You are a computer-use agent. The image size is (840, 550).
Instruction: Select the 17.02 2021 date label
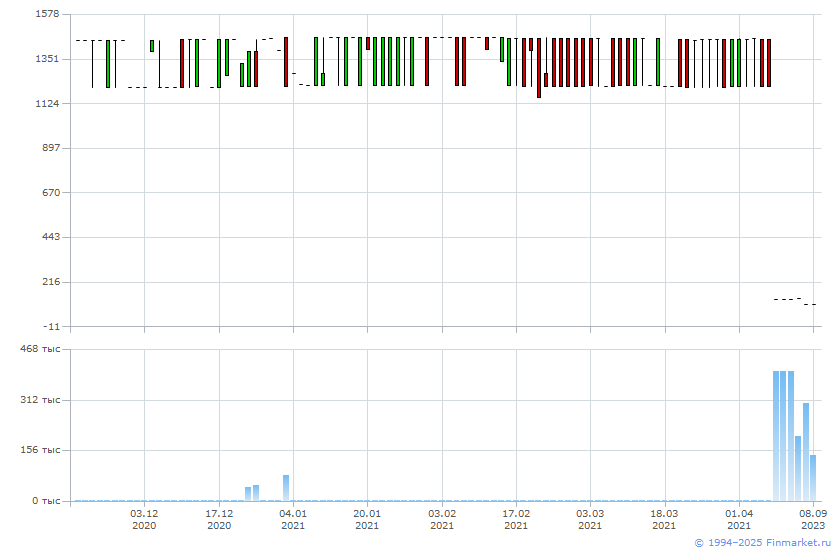click(x=516, y=519)
